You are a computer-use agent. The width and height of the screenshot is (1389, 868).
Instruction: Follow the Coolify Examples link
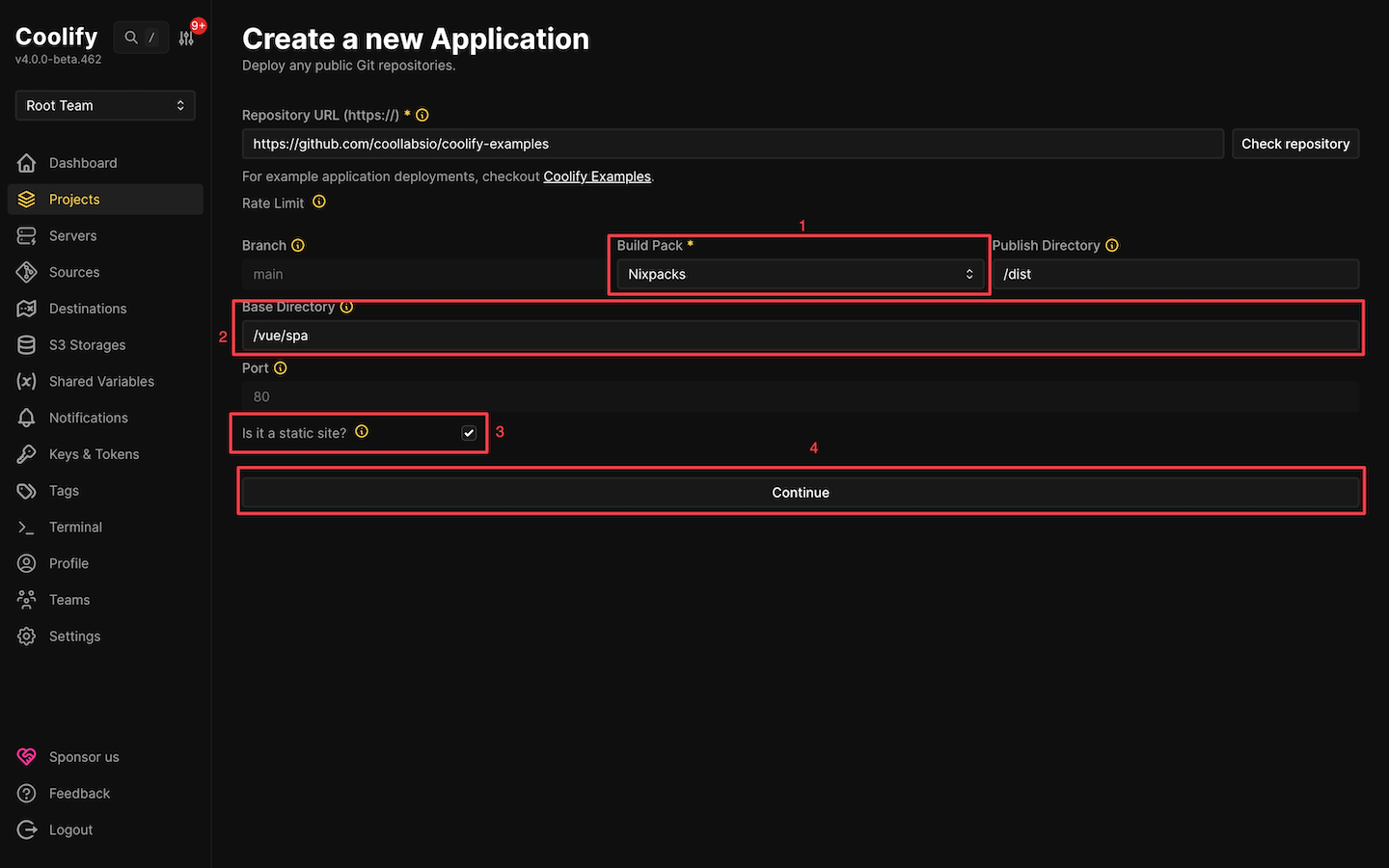point(597,176)
